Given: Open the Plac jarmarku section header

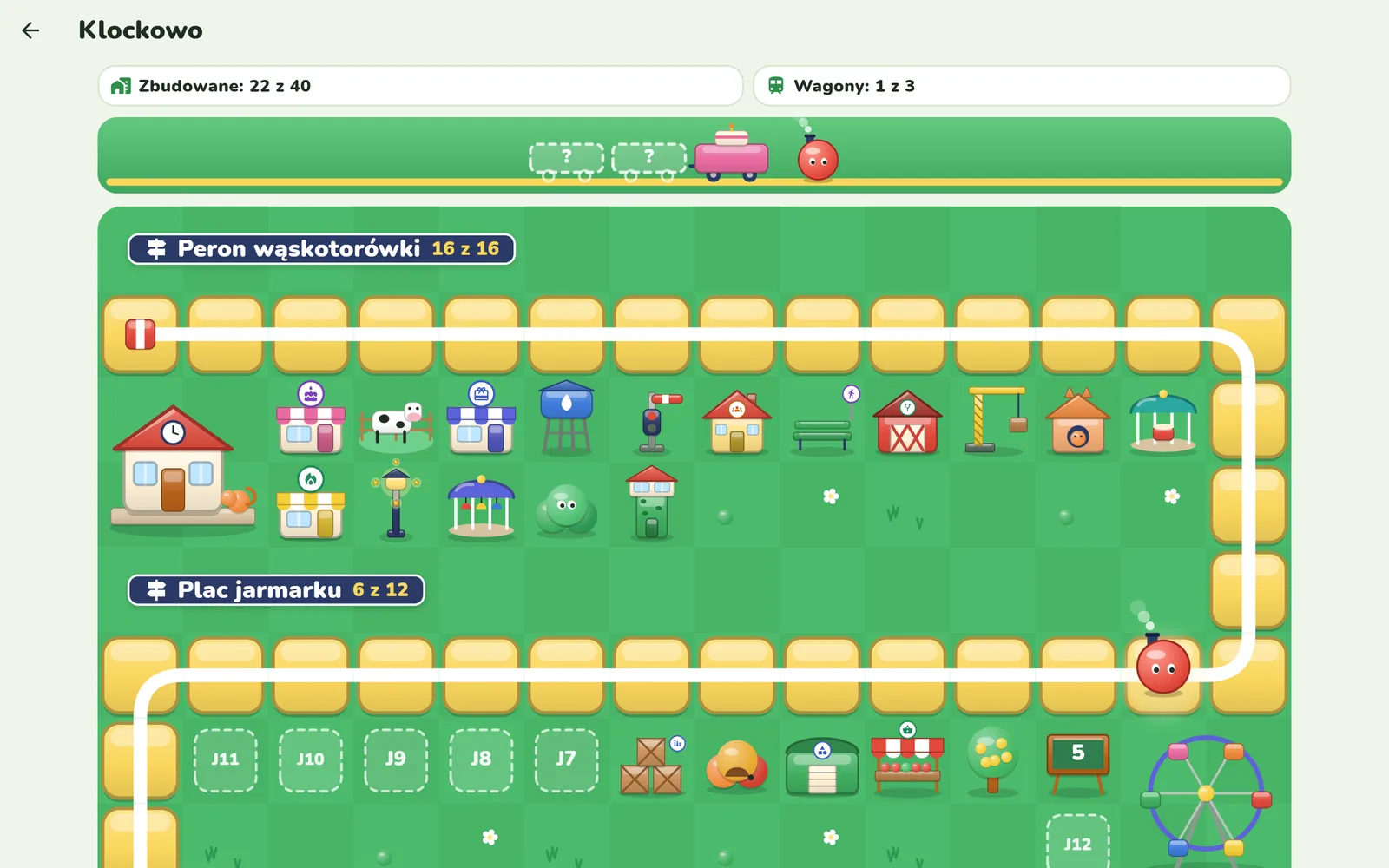Looking at the screenshot, I should (276, 590).
